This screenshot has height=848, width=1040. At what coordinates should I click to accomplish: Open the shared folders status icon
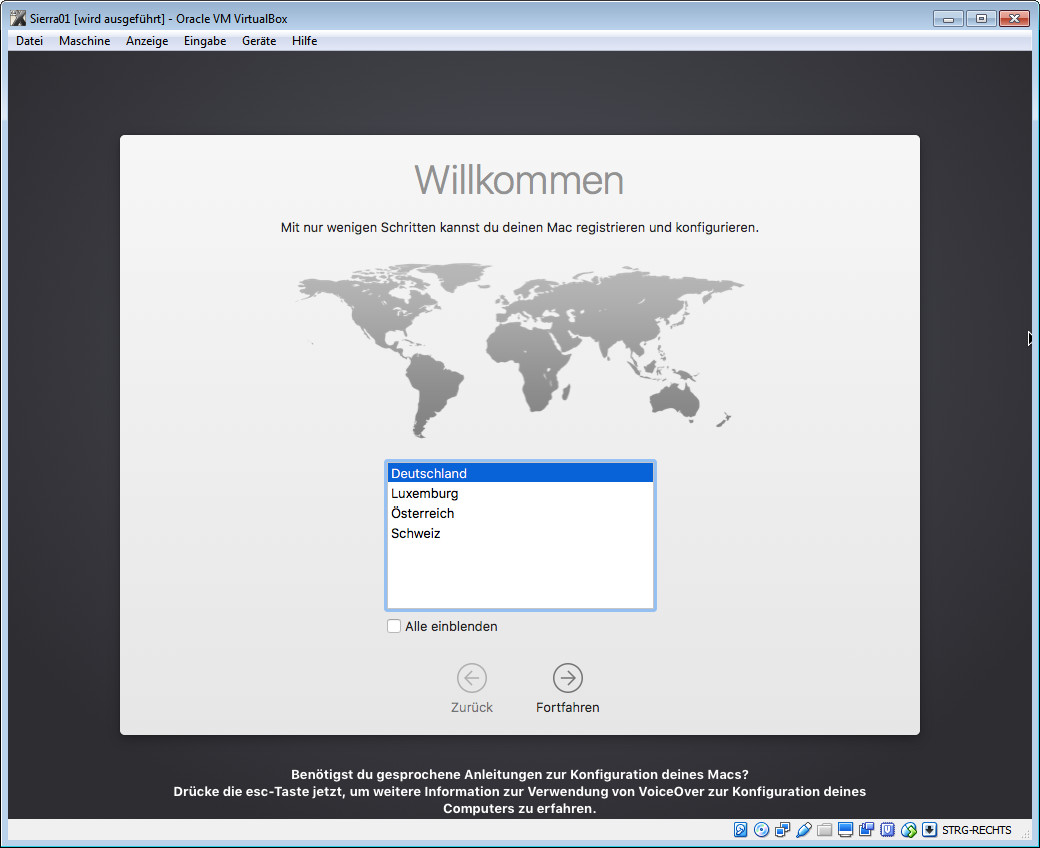coord(824,830)
